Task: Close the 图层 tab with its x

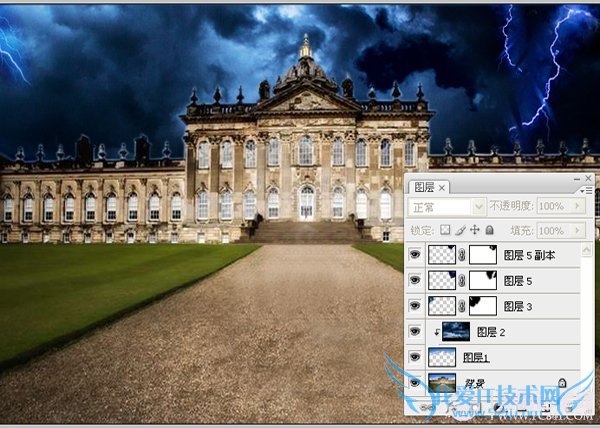Action: point(442,187)
